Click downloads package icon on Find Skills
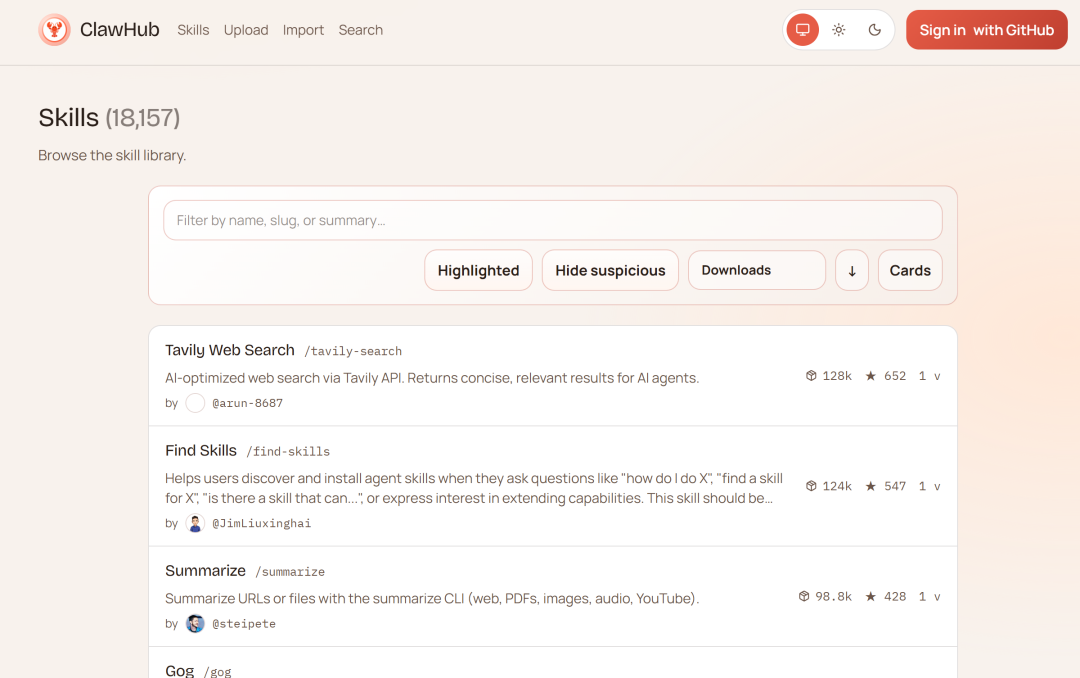The height and width of the screenshot is (678, 1080). [811, 486]
